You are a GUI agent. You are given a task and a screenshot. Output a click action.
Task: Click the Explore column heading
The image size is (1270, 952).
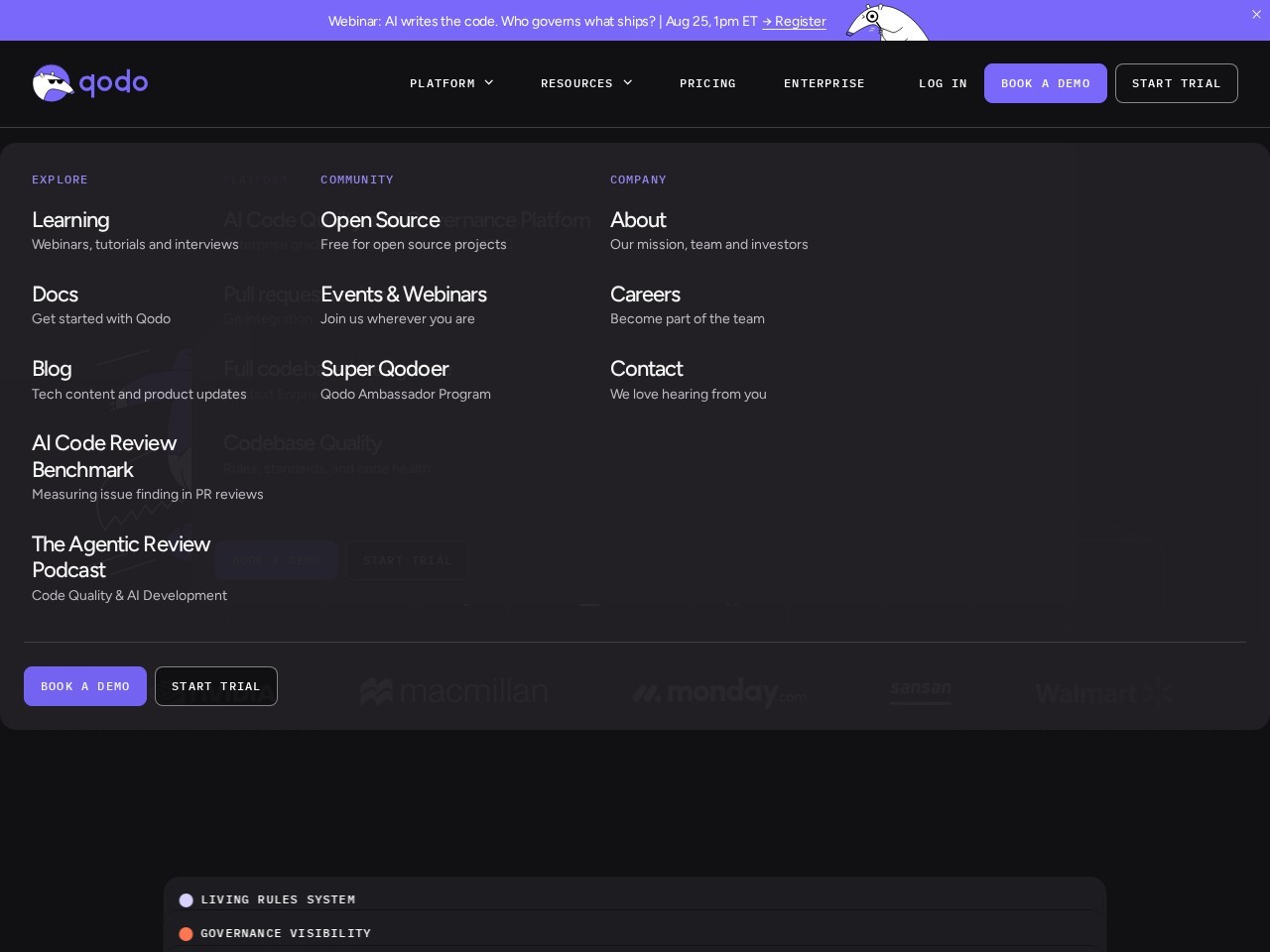point(60,179)
